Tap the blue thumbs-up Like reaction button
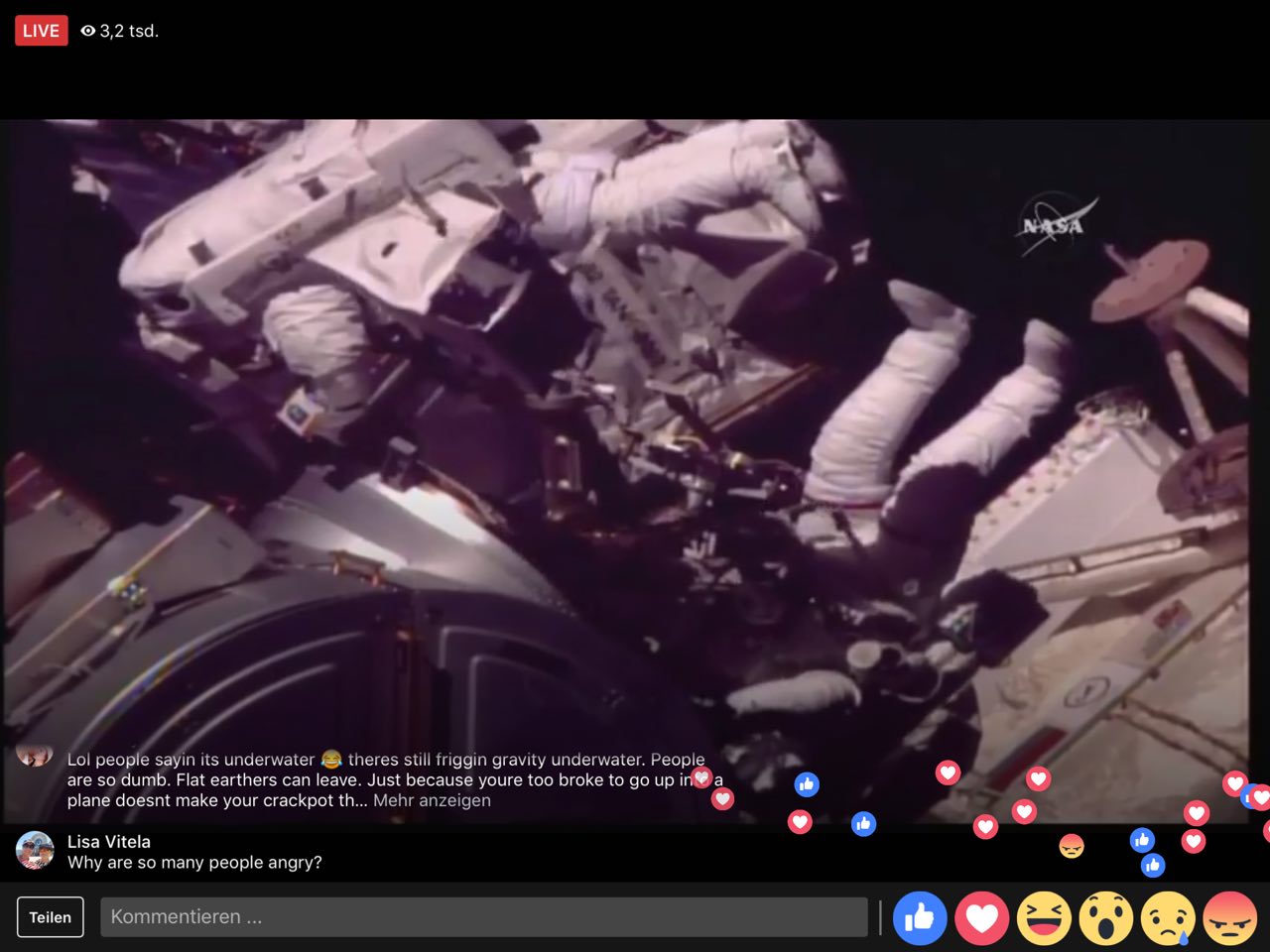Viewport: 1270px width, 952px height. coord(920,917)
